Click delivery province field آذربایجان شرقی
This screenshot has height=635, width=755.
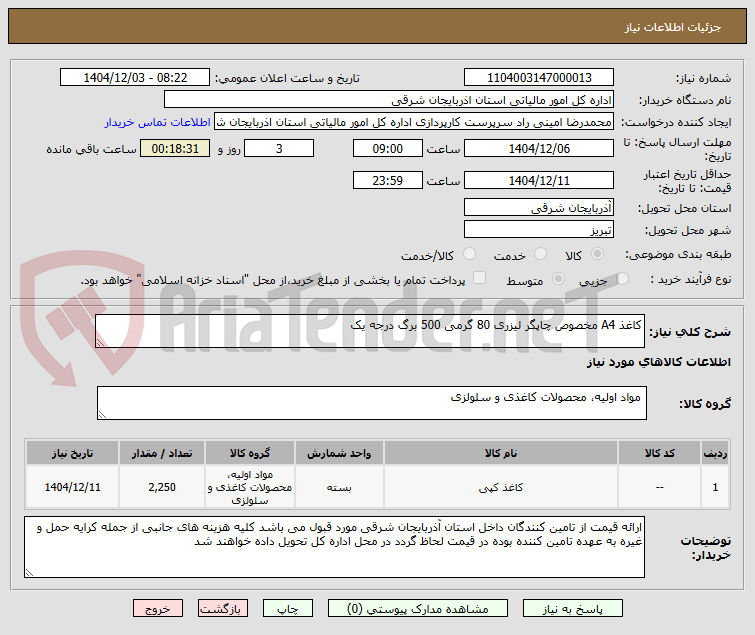click(539, 207)
